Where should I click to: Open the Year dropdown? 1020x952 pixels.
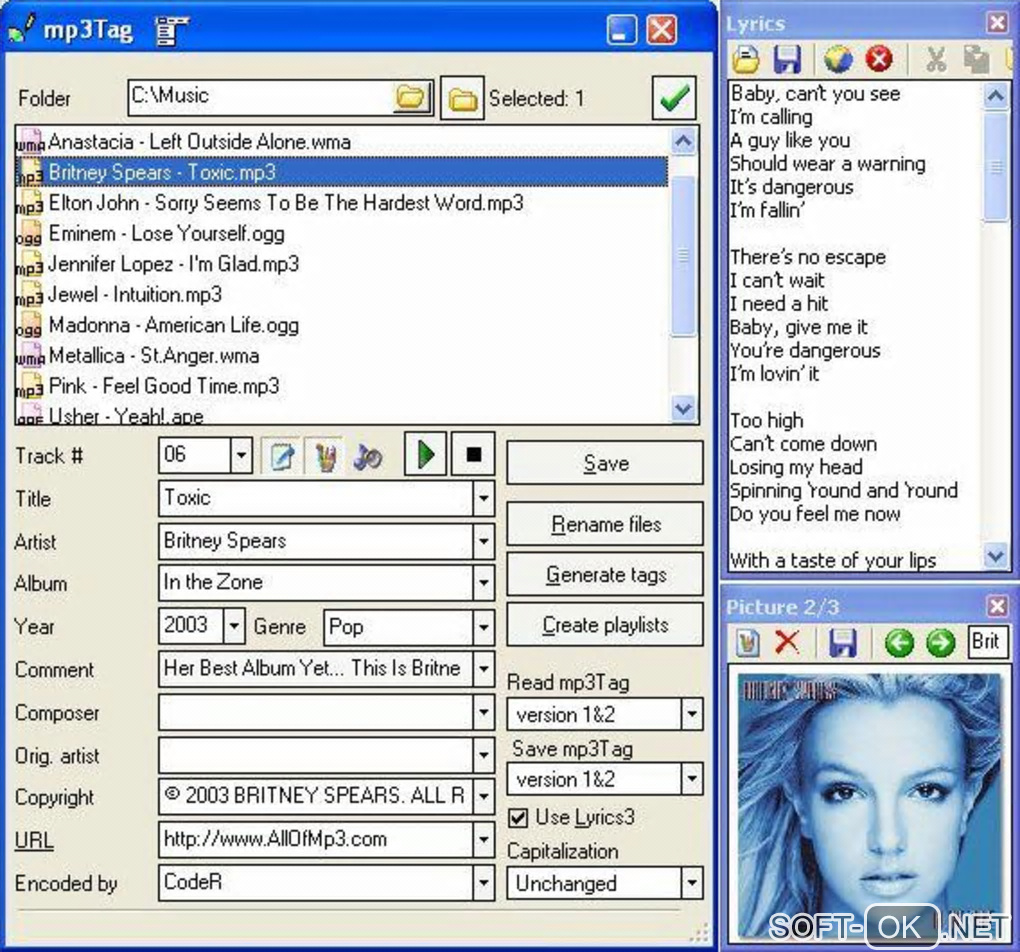coord(234,626)
